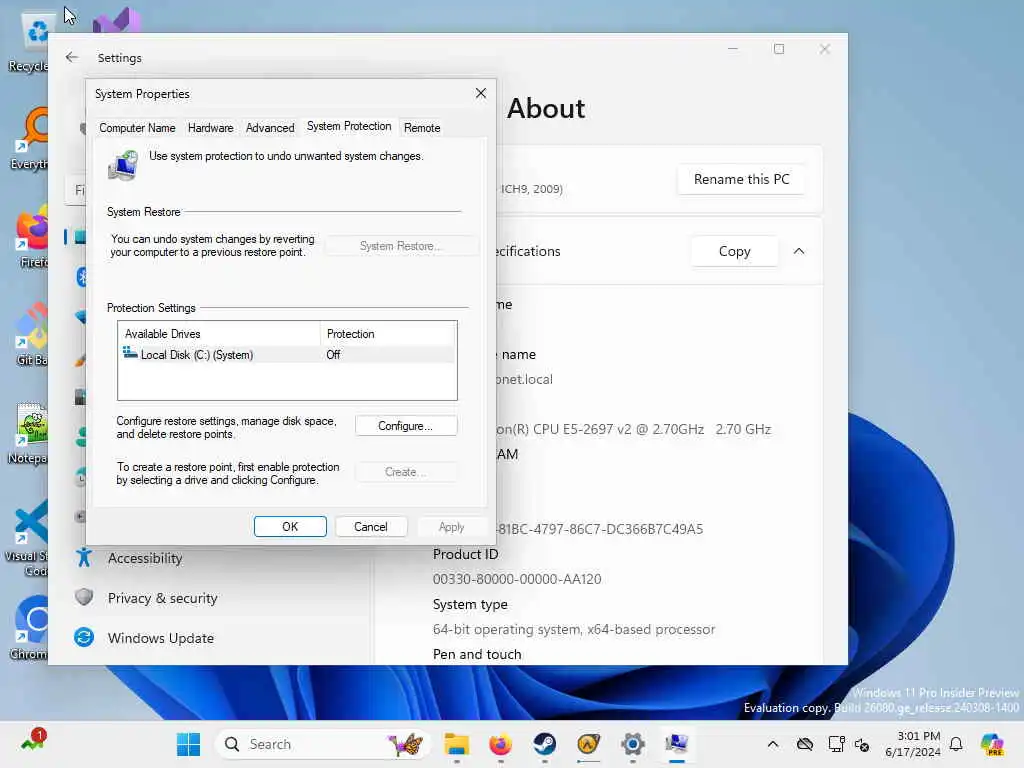Click the Protection column header

click(388, 334)
